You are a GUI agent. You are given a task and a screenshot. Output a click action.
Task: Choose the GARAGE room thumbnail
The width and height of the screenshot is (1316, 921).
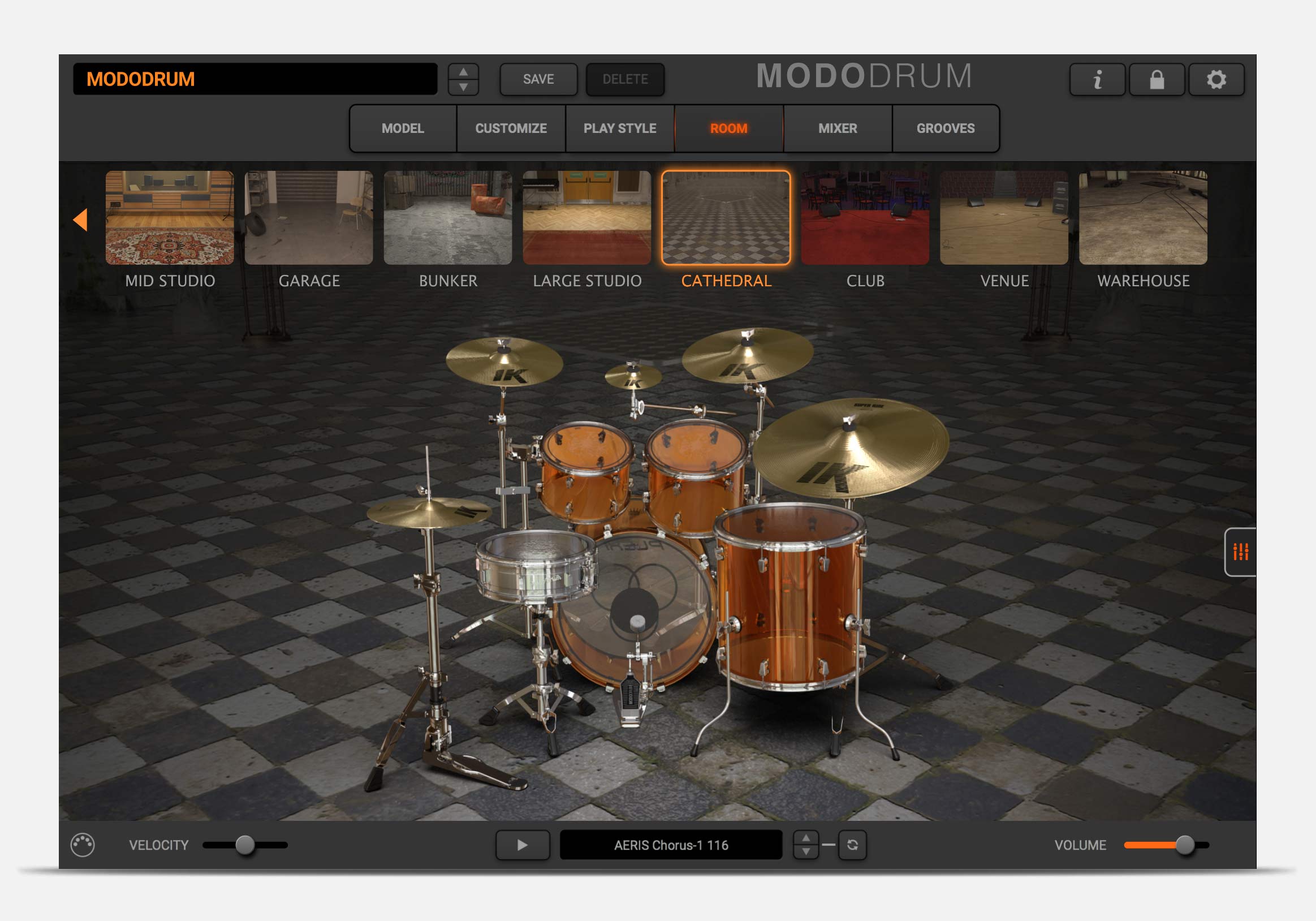click(x=309, y=218)
